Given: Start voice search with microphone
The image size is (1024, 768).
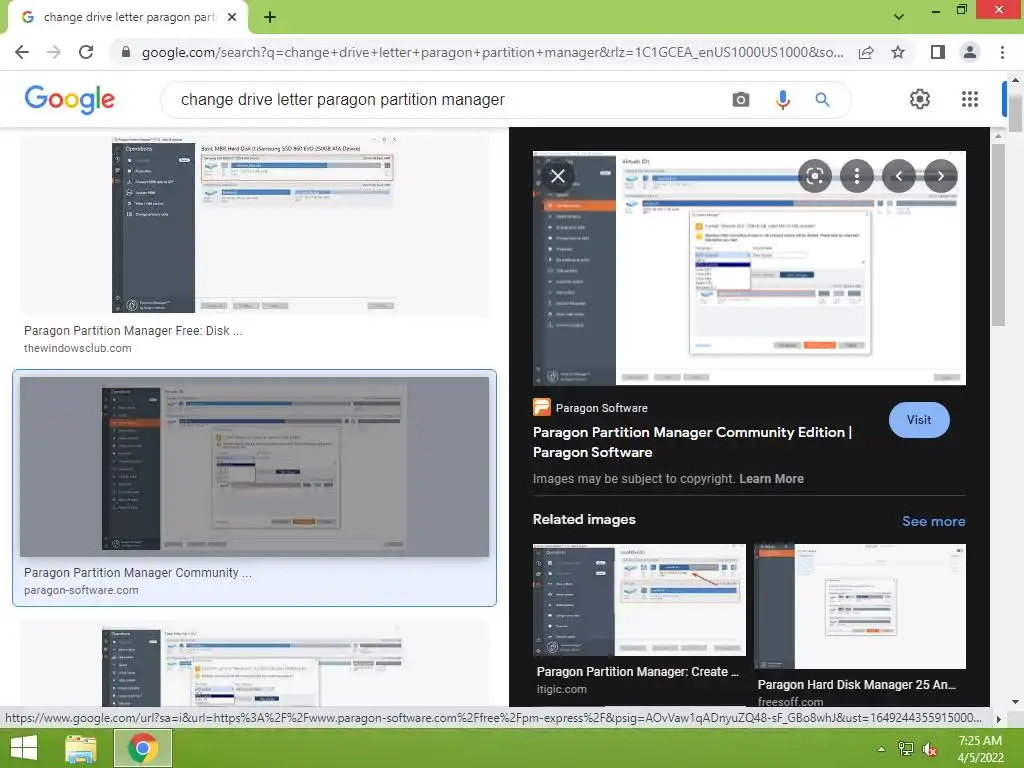Looking at the screenshot, I should (782, 99).
